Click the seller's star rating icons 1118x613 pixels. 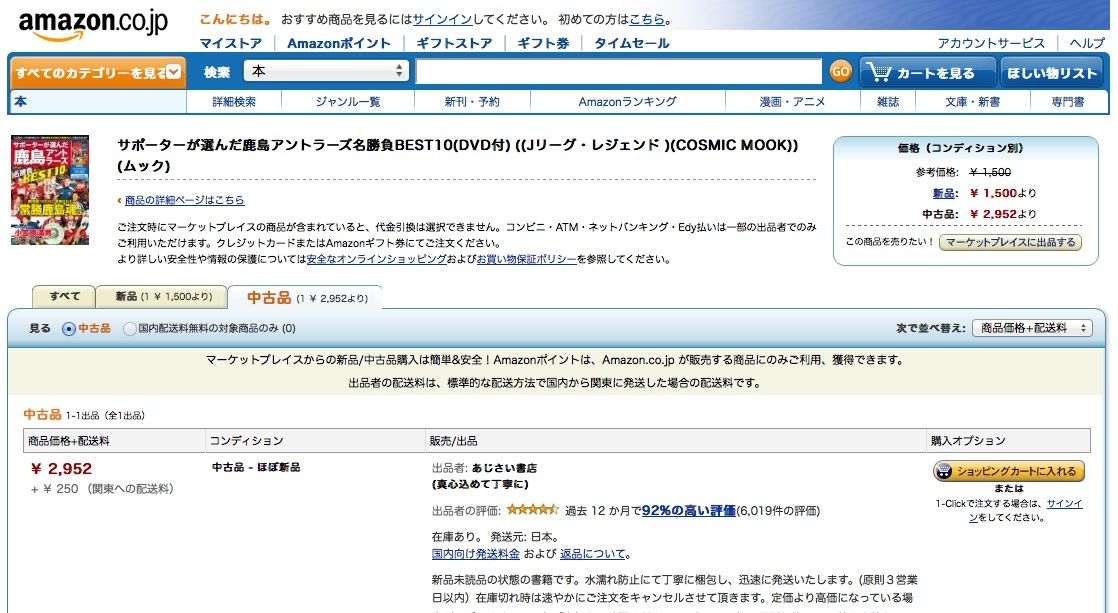pyautogui.click(x=533, y=510)
